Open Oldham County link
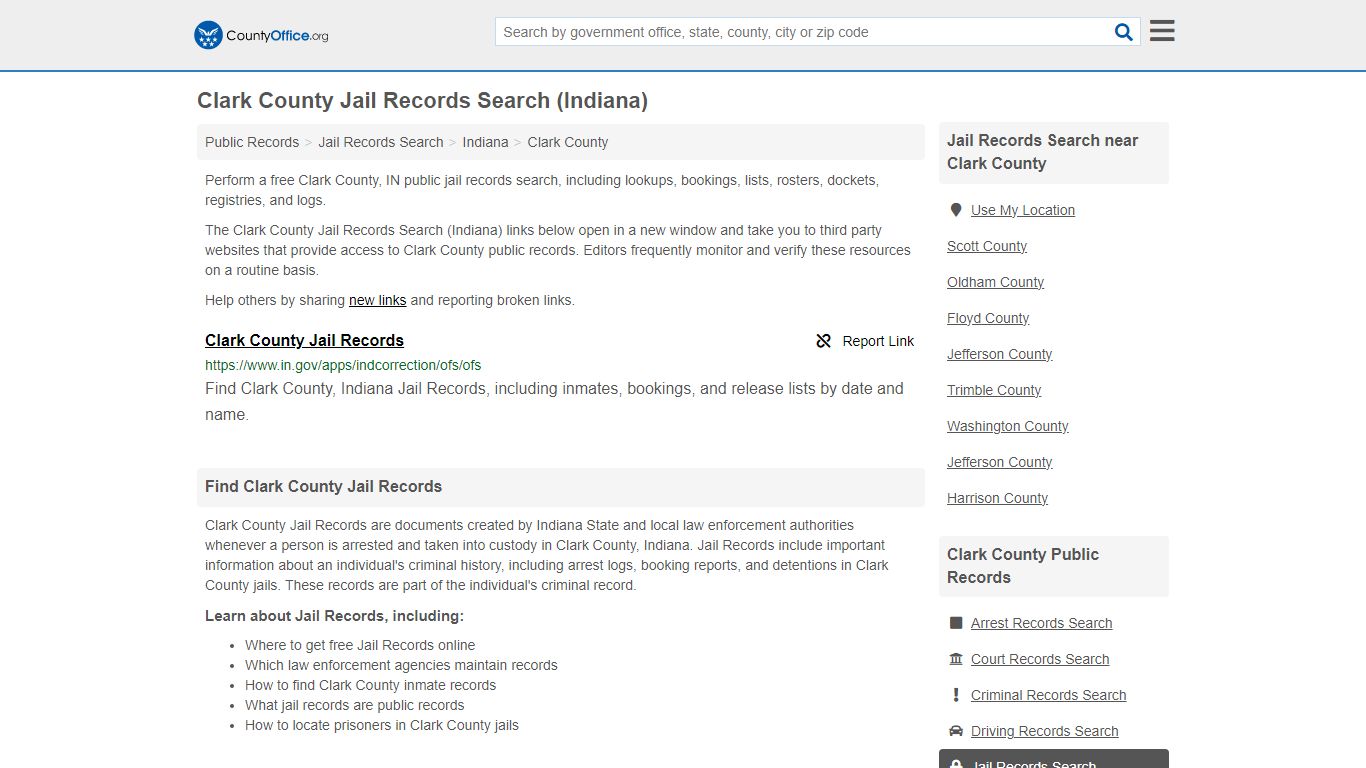The width and height of the screenshot is (1366, 768). 995,282
